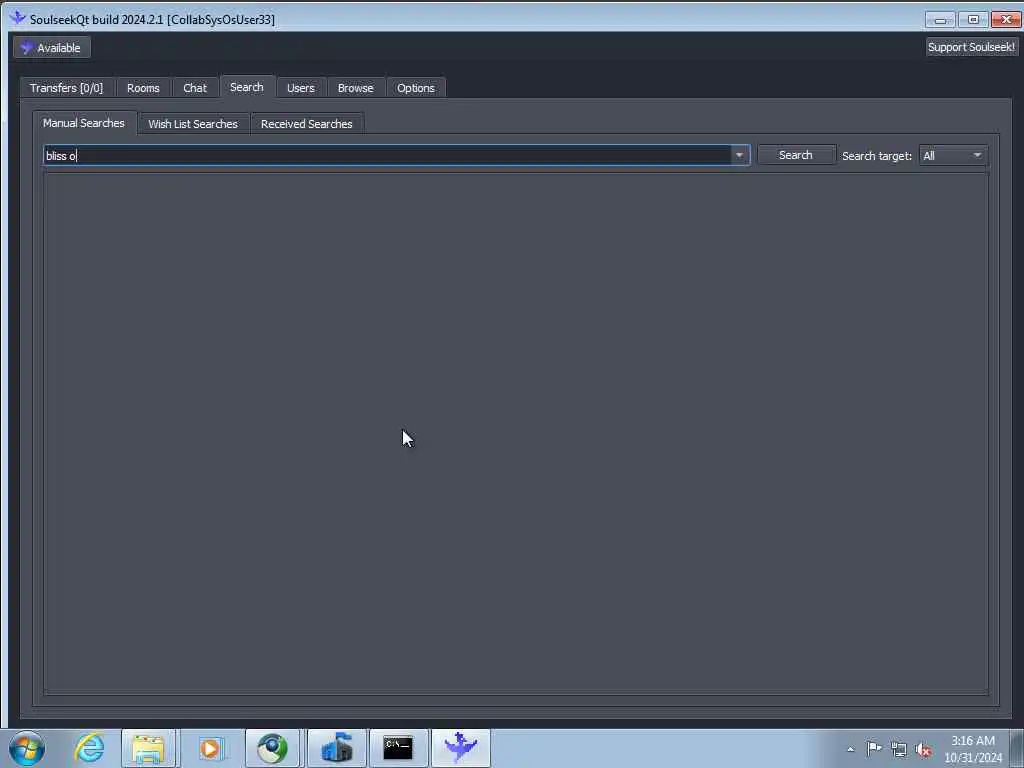Screen dimensions: 1024x768
Task: Open the Wish List Searches subtab
Action: [193, 124]
